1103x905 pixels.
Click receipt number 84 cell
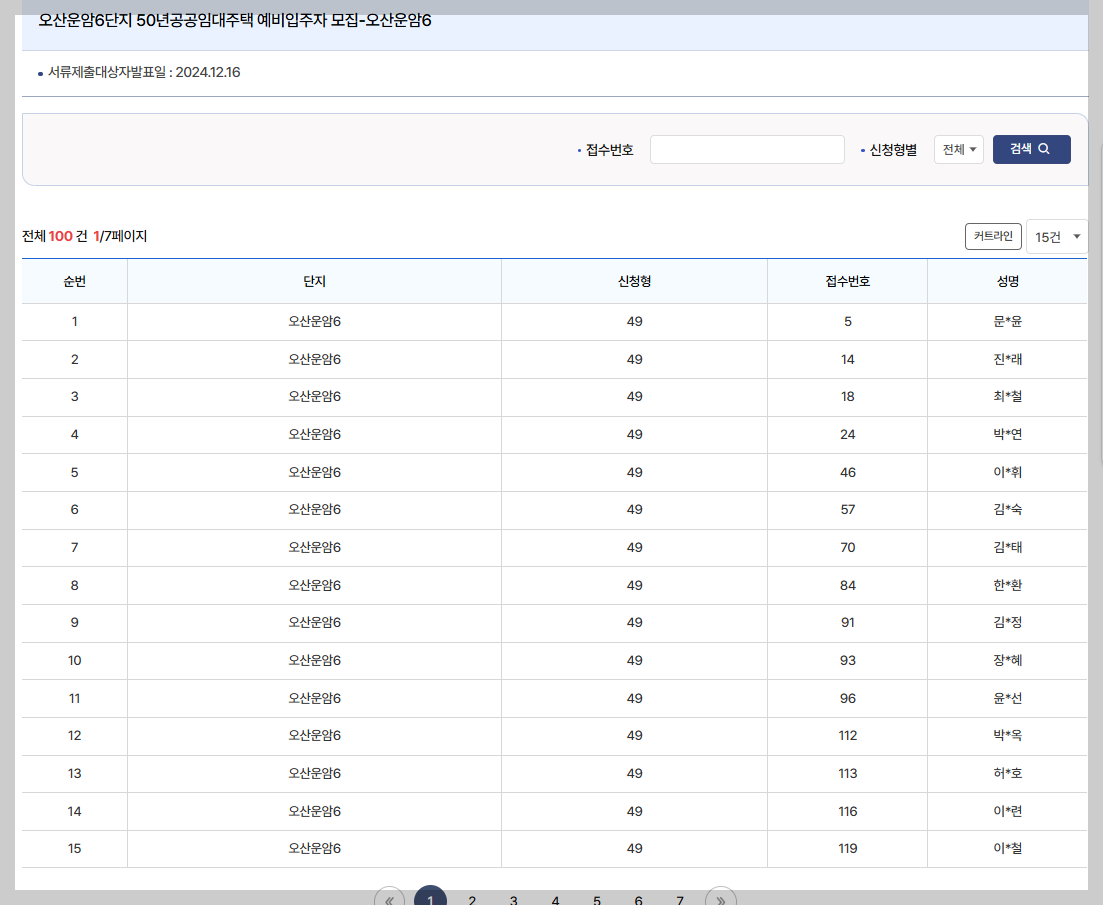point(848,585)
